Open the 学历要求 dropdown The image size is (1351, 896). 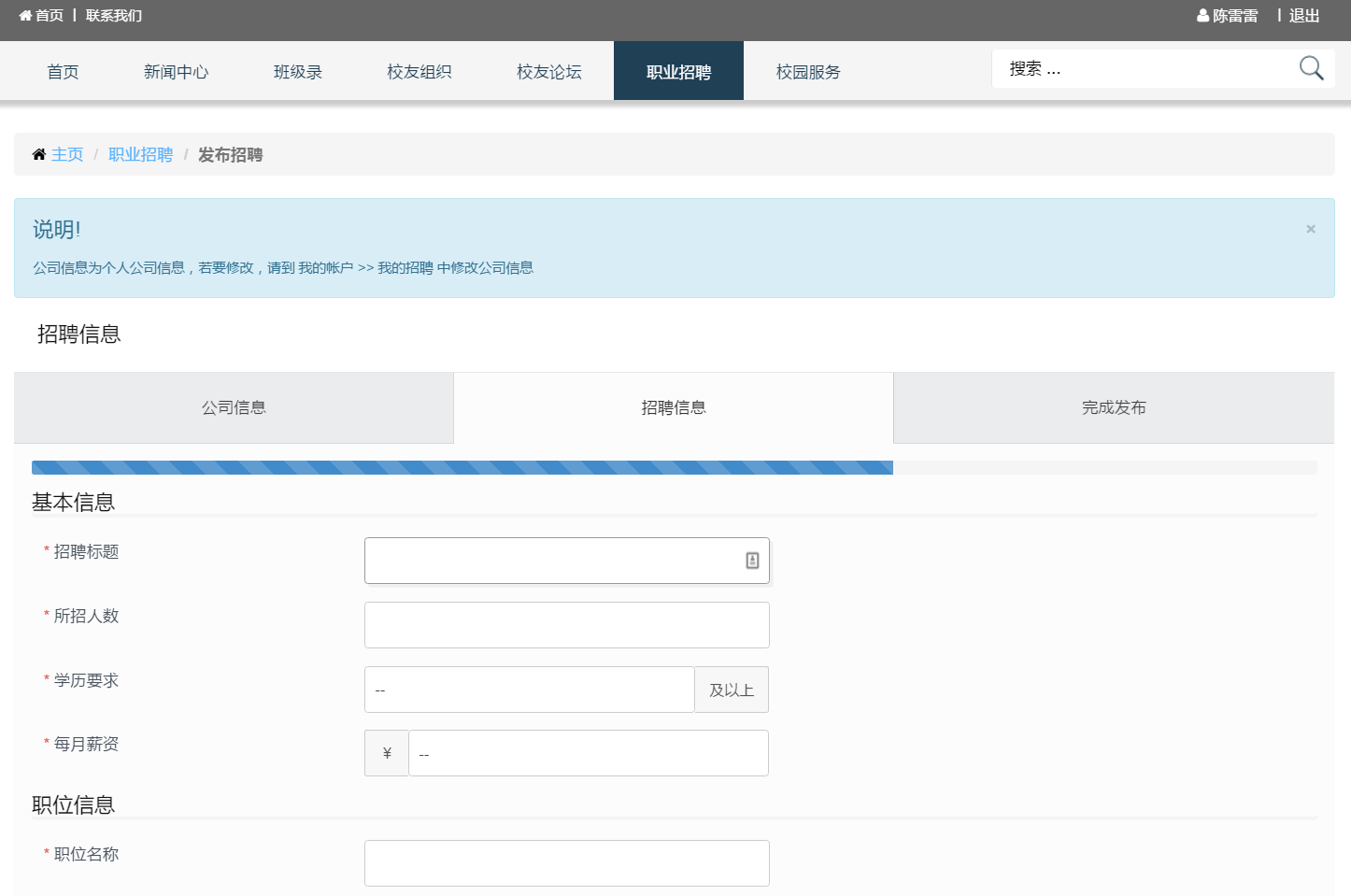point(530,690)
